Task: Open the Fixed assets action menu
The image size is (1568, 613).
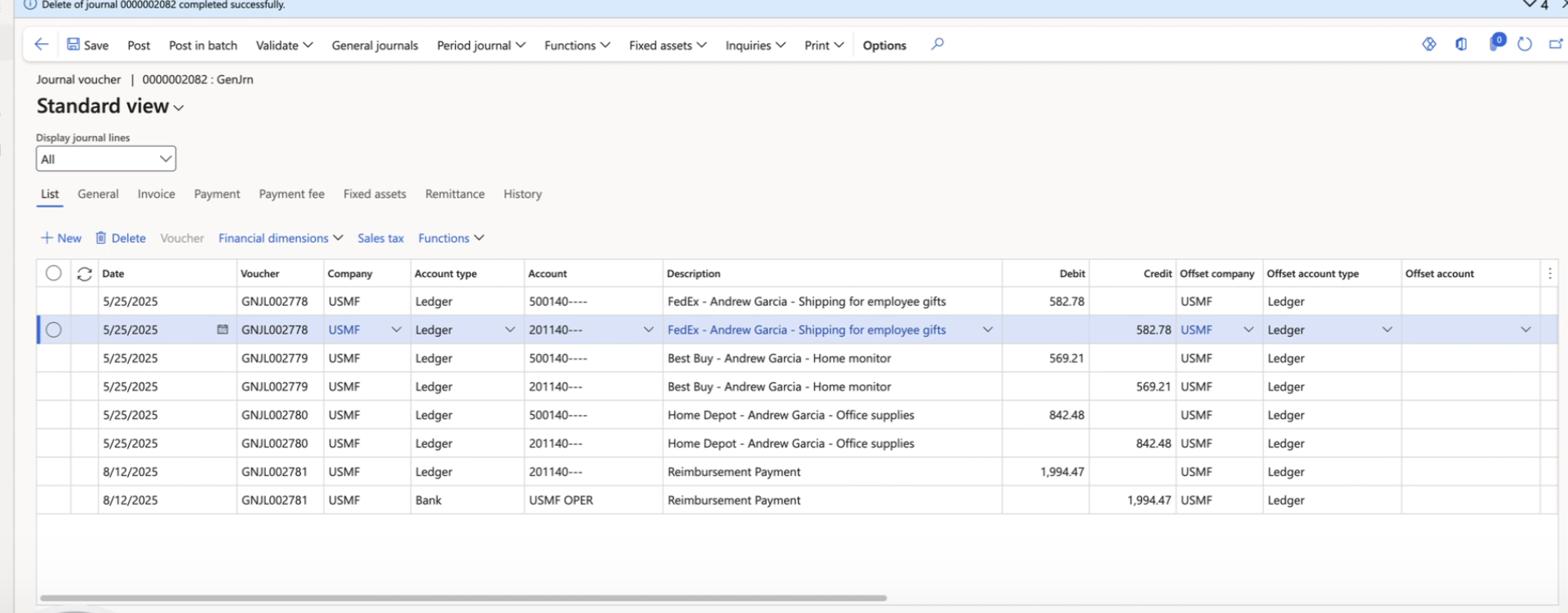Action: pyautogui.click(x=668, y=45)
